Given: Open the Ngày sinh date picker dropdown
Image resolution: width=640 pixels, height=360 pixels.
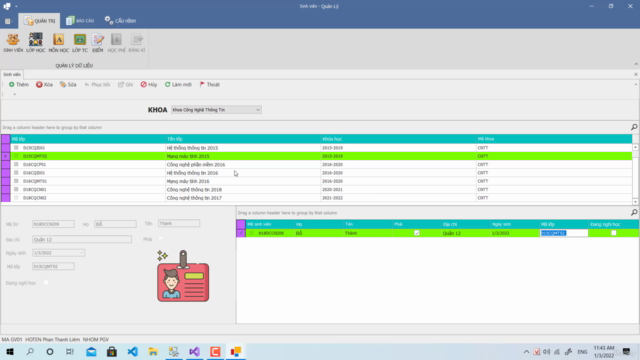Looking at the screenshot, I should [x=82, y=253].
